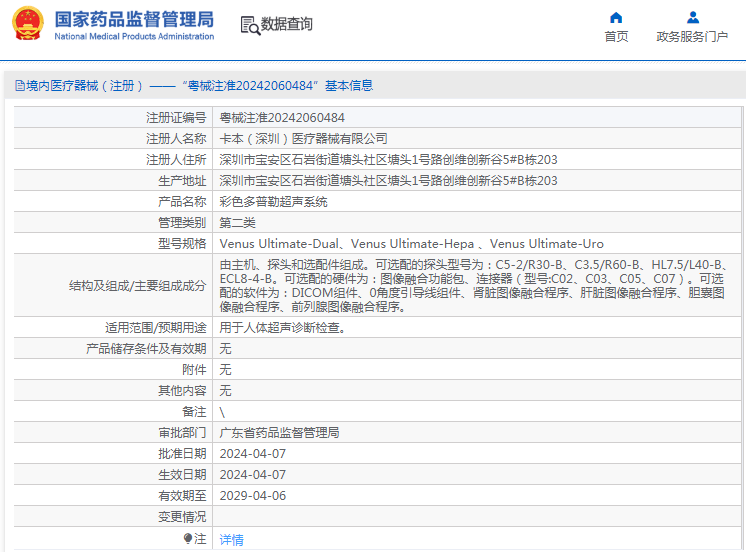Viewport: 746px width, 552px height.
Task: Select registrant name 卡本（深圳）医疗器械有限公司
Action: point(303,138)
